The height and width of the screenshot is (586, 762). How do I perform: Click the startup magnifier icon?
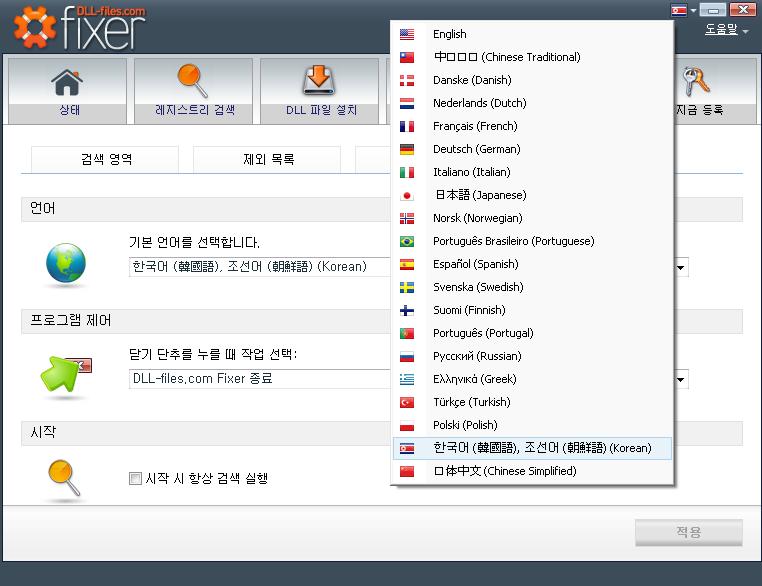coord(64,478)
